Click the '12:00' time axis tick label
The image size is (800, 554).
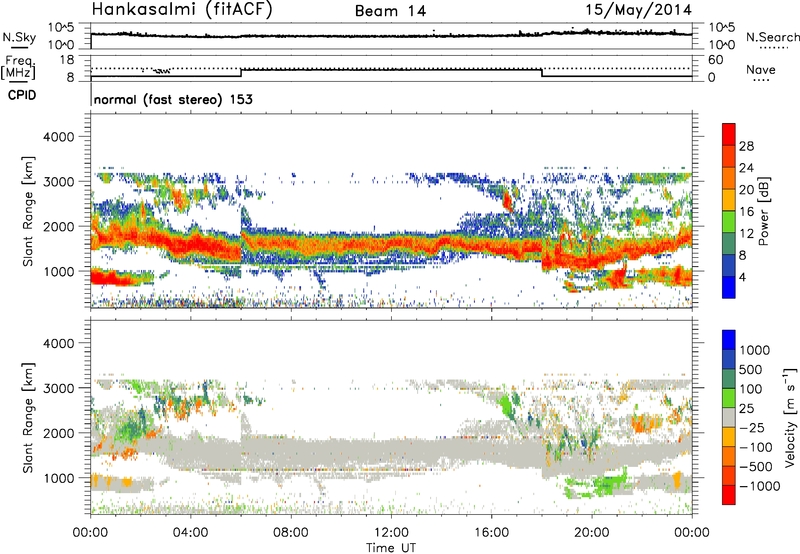[391, 533]
